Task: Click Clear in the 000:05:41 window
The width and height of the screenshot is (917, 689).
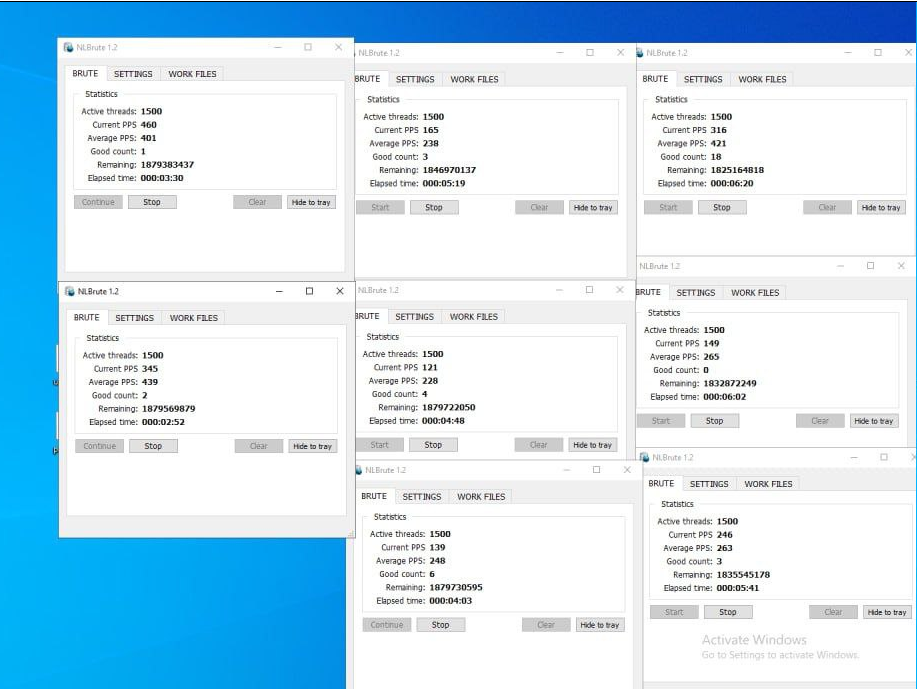Action: click(833, 612)
